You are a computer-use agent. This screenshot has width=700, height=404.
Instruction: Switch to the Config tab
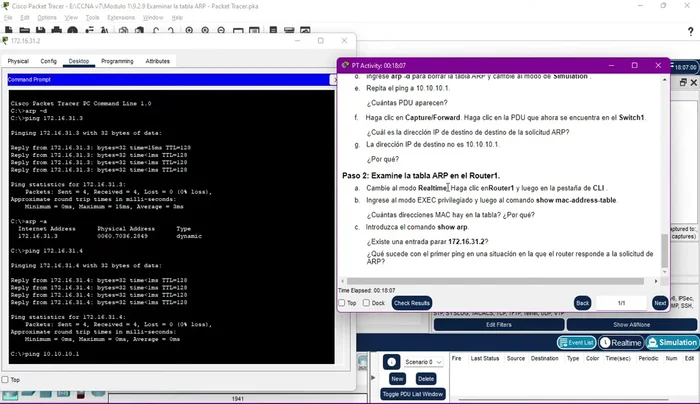tap(49, 61)
